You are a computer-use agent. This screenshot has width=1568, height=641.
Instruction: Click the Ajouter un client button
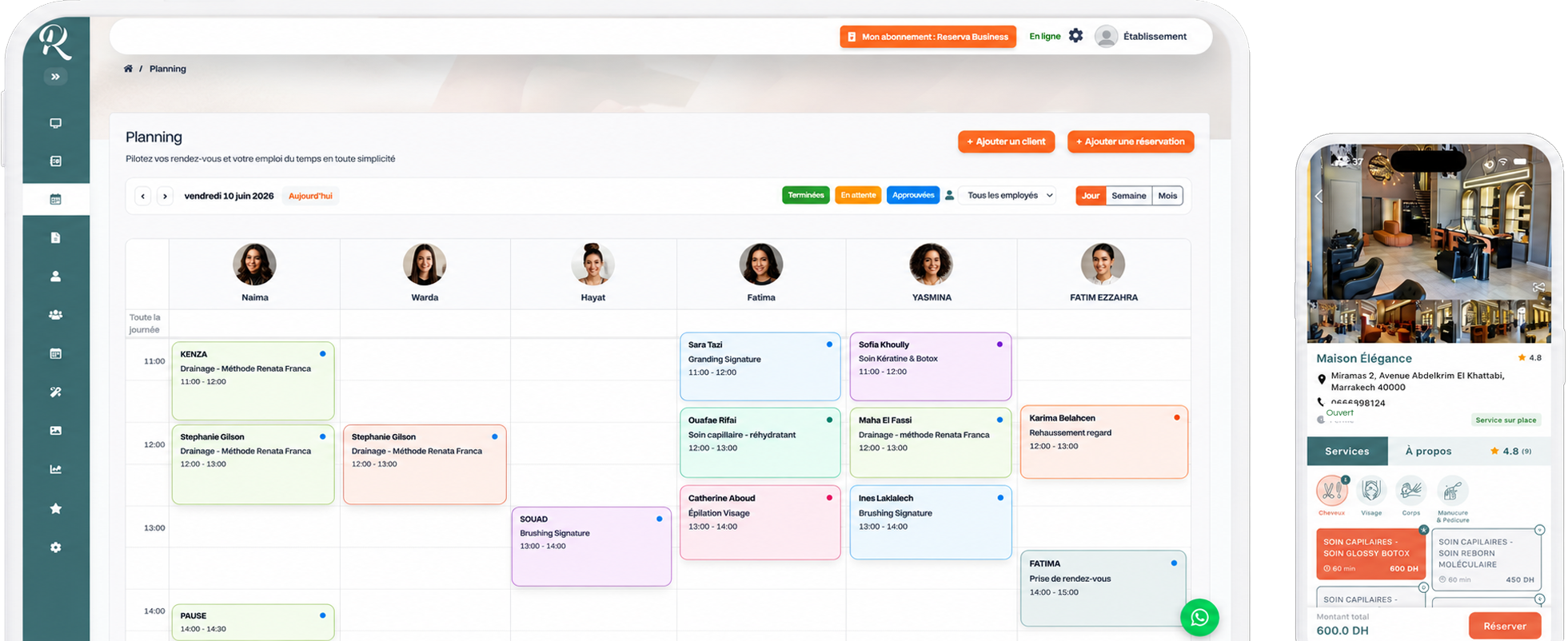(1006, 141)
